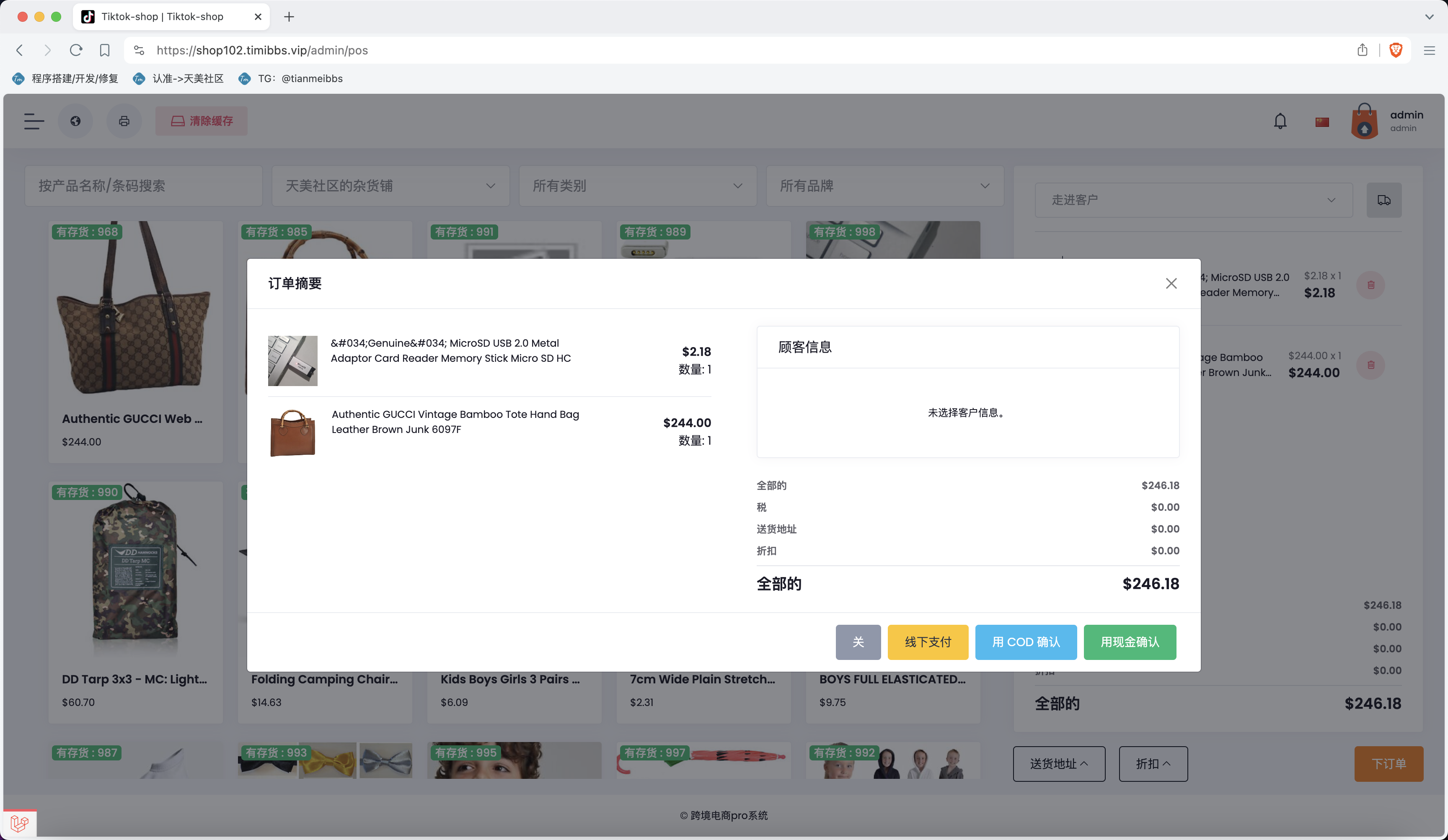1448x840 pixels.
Task: Click the $246.18 grand total in dialog
Action: [x=1151, y=583]
